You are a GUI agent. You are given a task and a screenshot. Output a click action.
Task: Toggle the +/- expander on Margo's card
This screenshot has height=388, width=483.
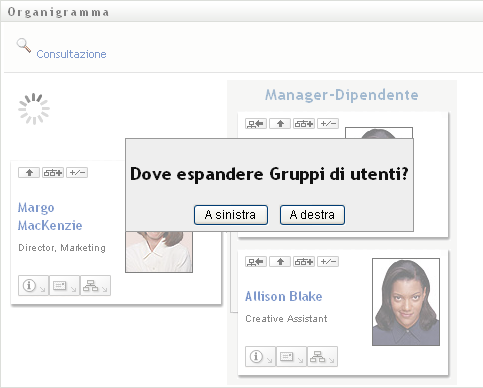[77, 173]
